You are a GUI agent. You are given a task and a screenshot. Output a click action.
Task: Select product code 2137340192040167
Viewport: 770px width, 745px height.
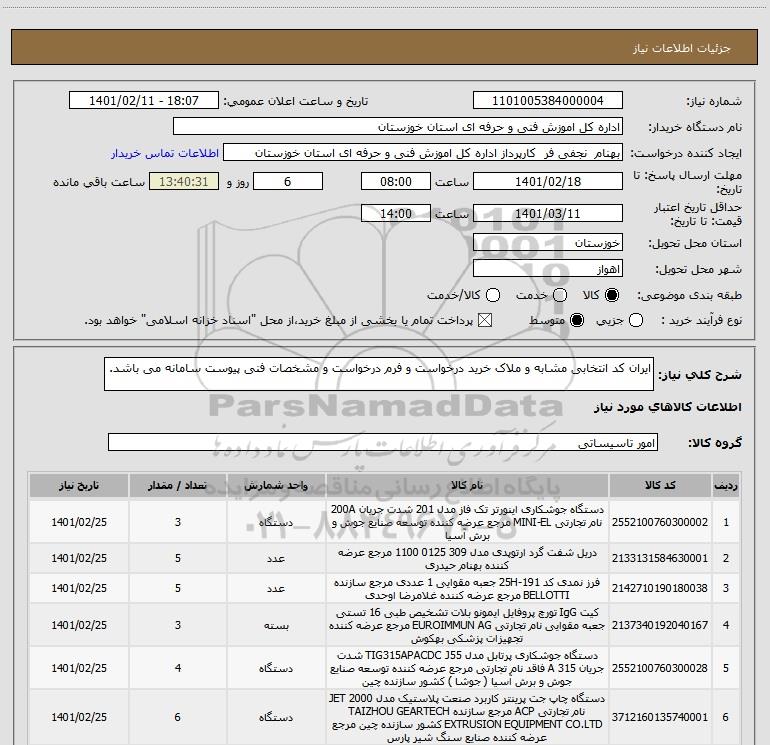pos(660,625)
